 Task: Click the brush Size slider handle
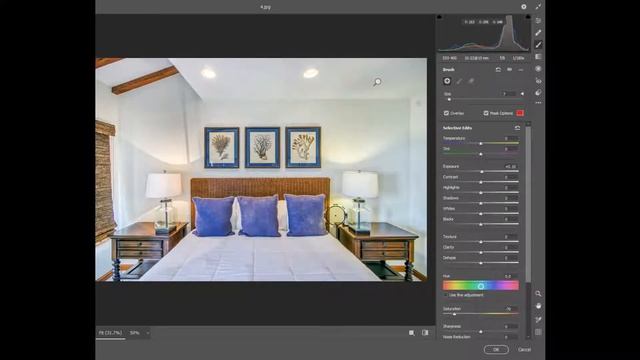449,99
